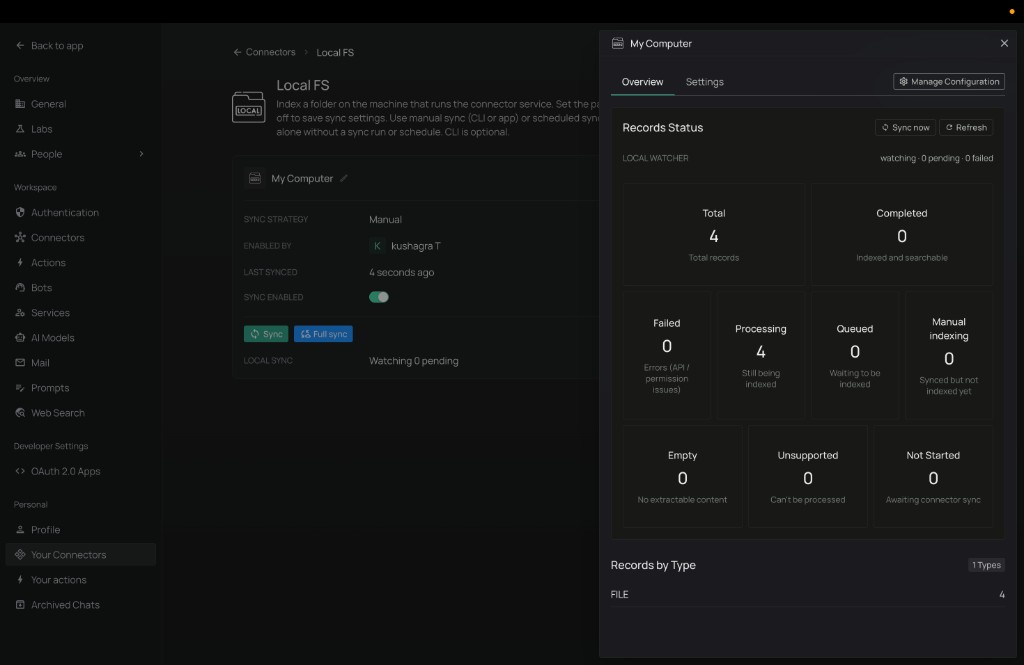Screen dimensions: 1024x665
Task: Open Connectors in the Workspace section
Action: pyautogui.click(x=80, y=237)
